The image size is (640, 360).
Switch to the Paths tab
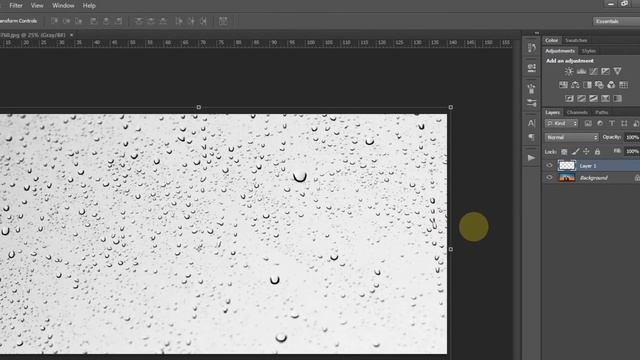pos(602,112)
